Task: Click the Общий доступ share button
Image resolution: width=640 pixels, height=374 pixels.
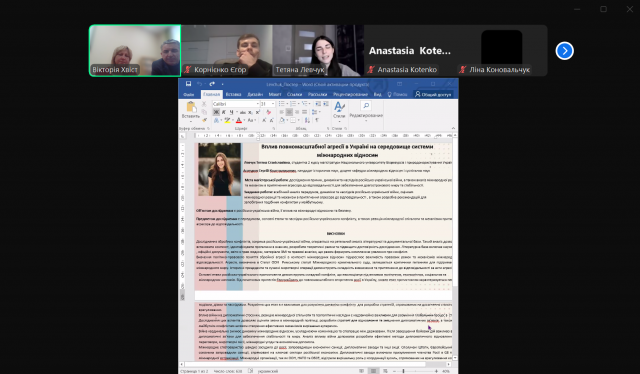Action: (433, 94)
